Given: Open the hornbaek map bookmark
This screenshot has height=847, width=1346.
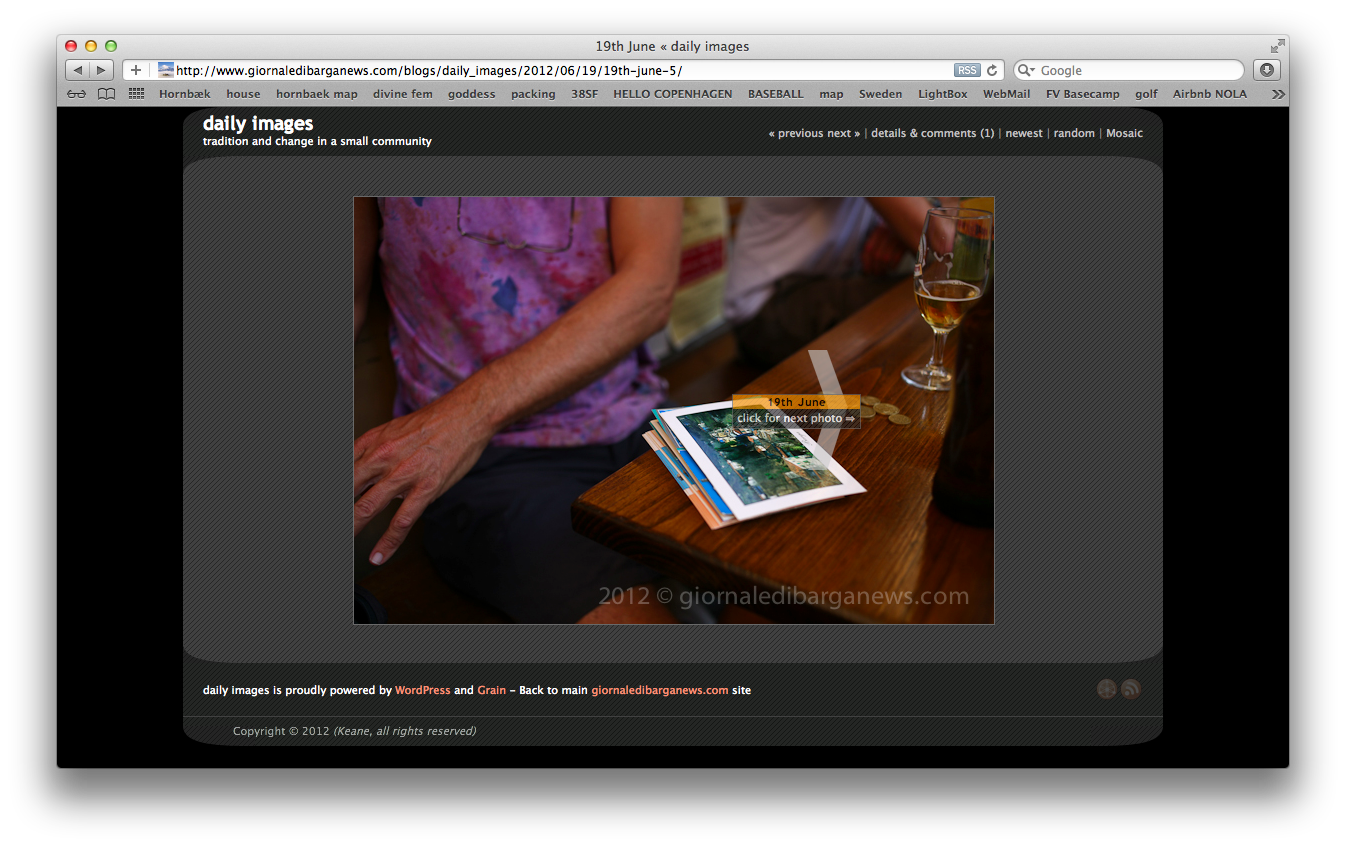Looking at the screenshot, I should point(317,94).
